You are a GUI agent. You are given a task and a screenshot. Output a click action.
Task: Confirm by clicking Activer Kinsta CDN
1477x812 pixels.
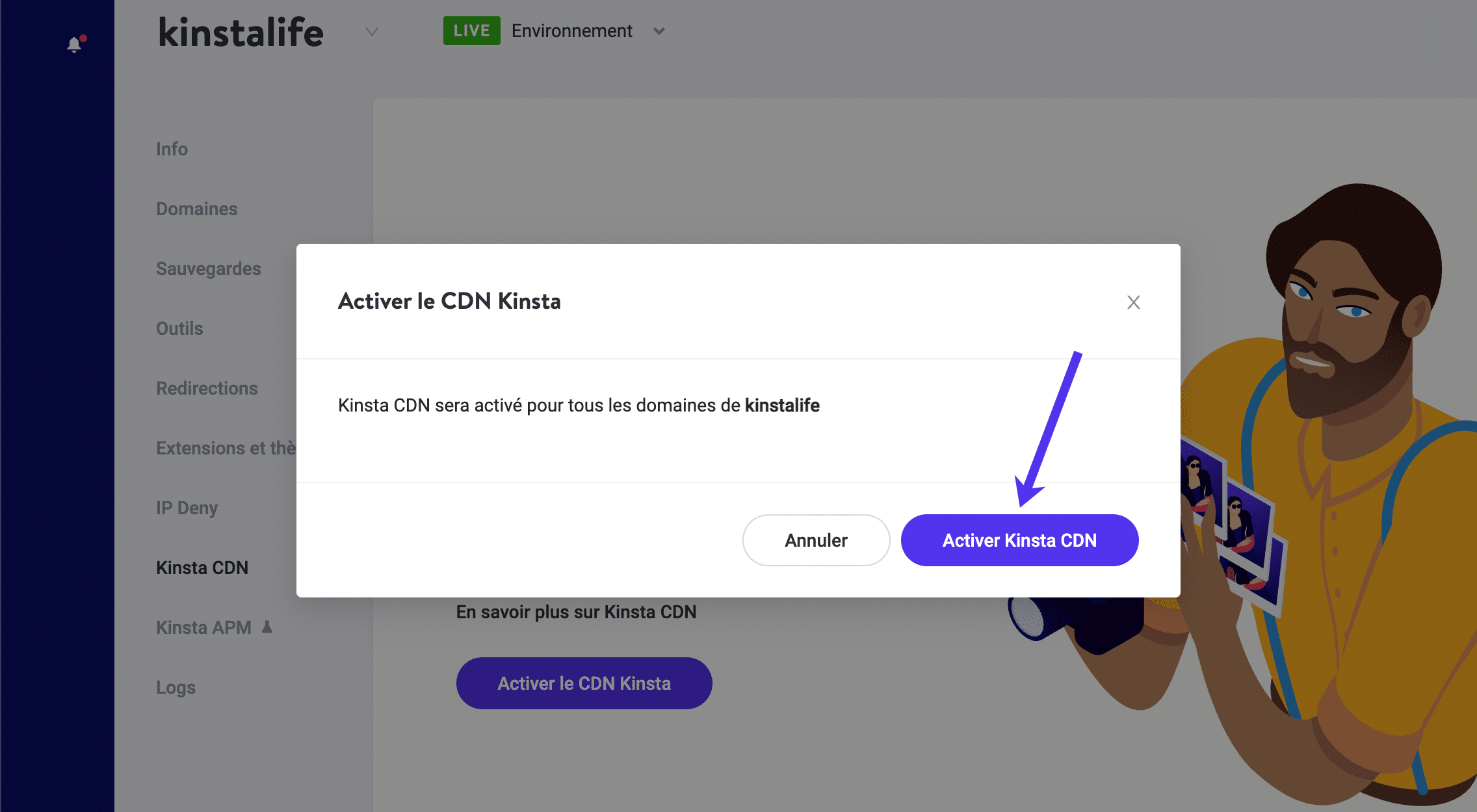(x=1018, y=540)
